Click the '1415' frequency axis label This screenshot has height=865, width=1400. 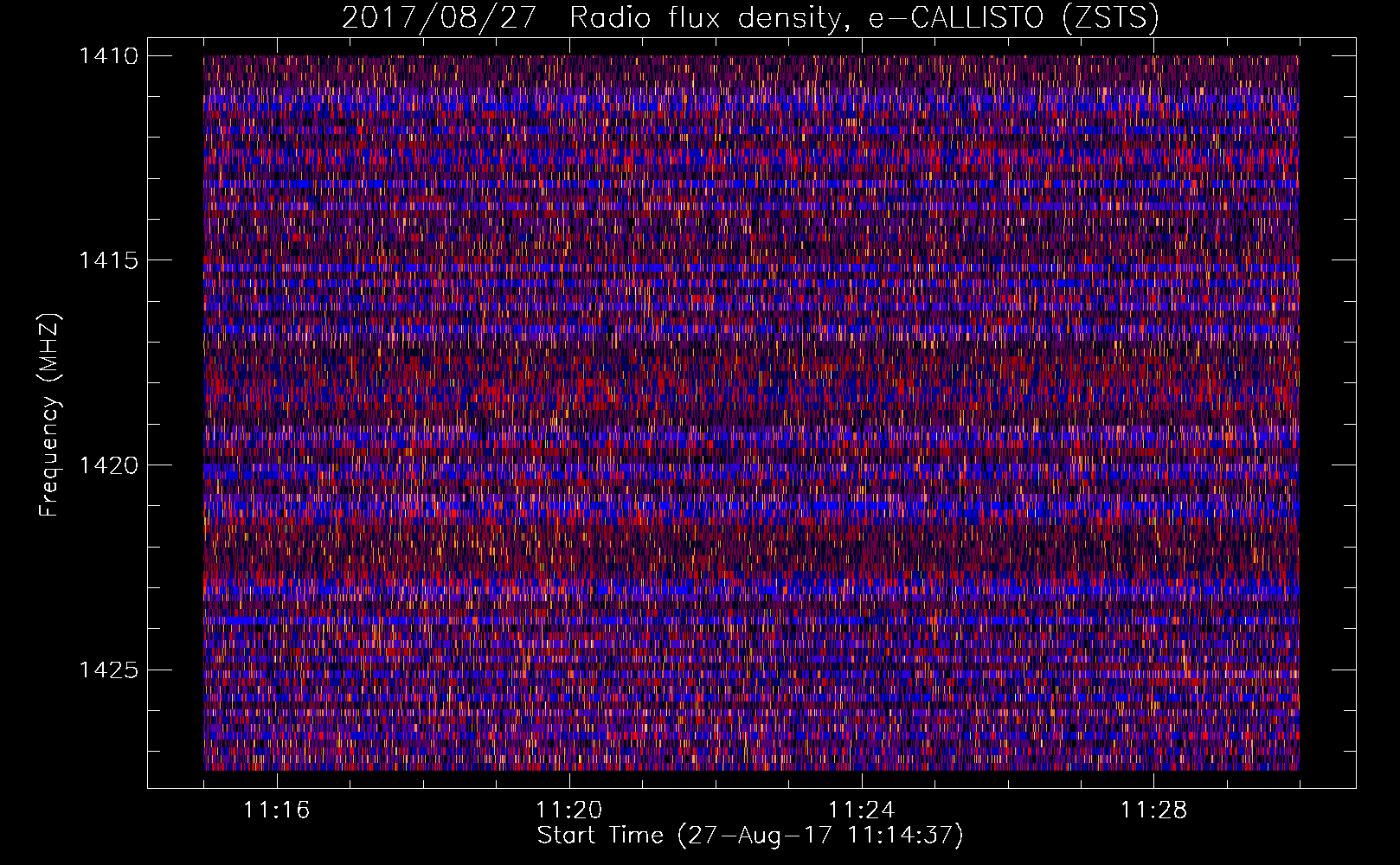pyautogui.click(x=109, y=260)
